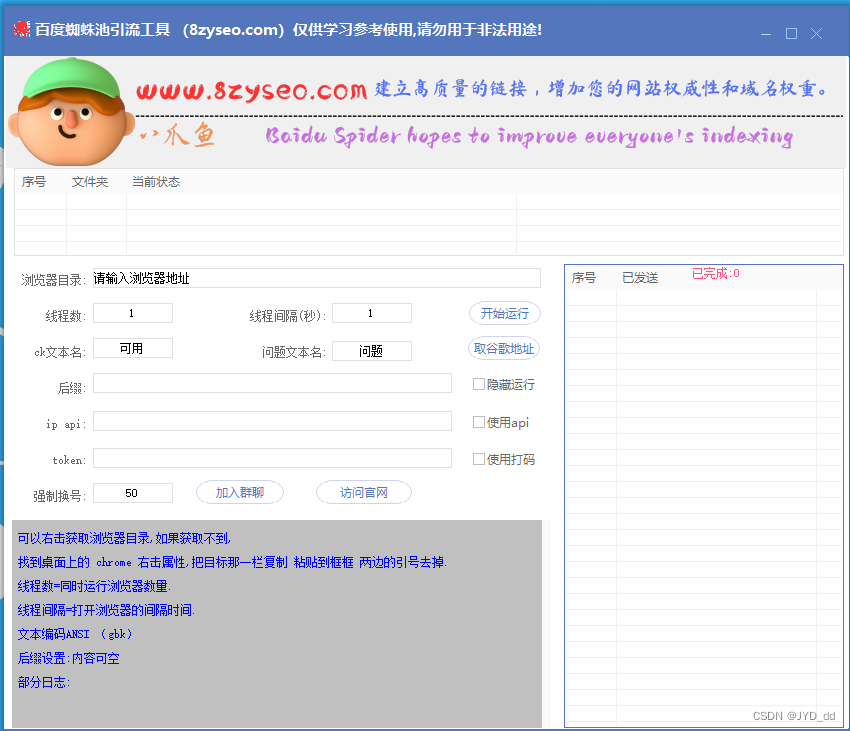This screenshot has height=731, width=850.
Task: Click the ck文本名 field showing 可用
Action: pos(133,348)
